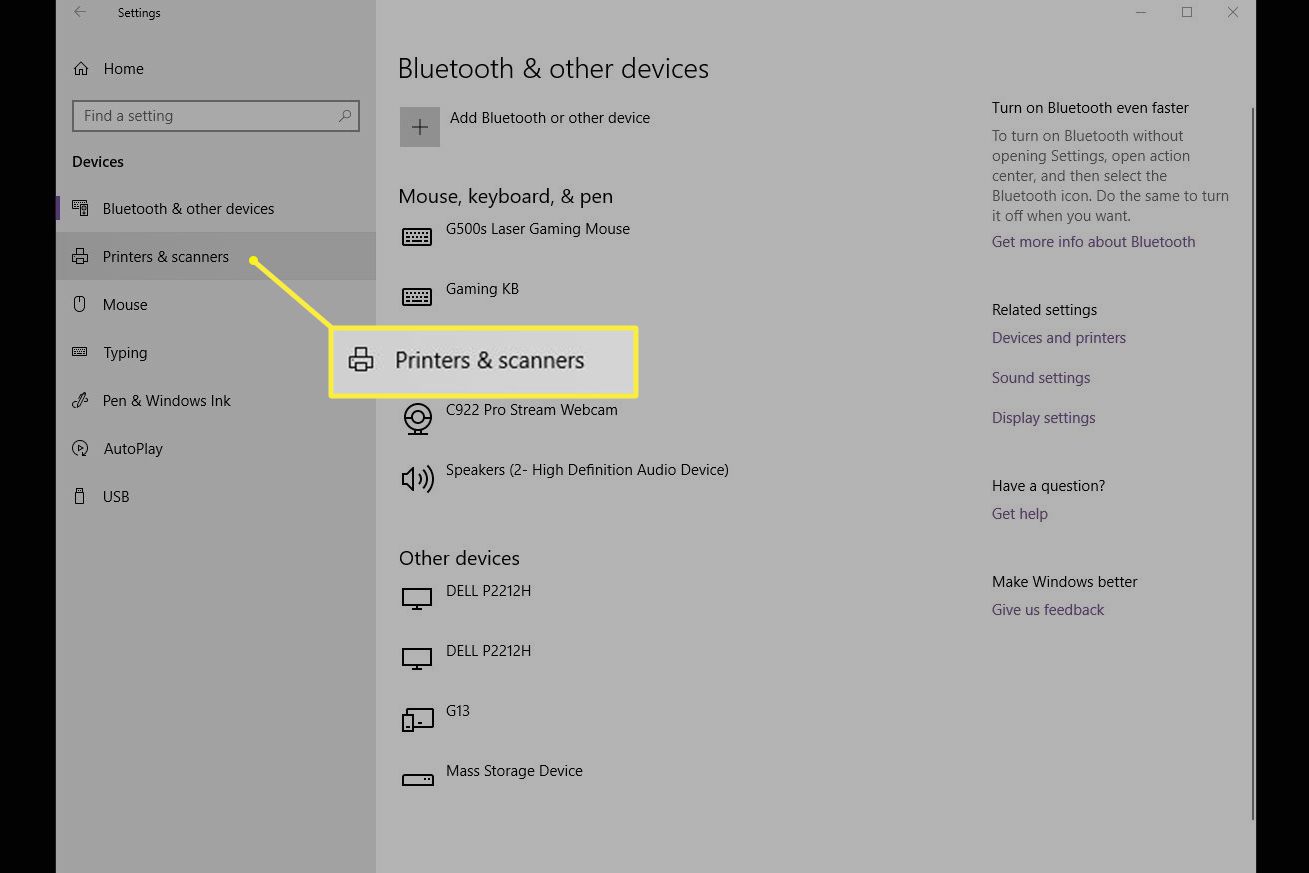Viewport: 1309px width, 873px height.
Task: Open Sound settings link
Action: (x=1041, y=378)
